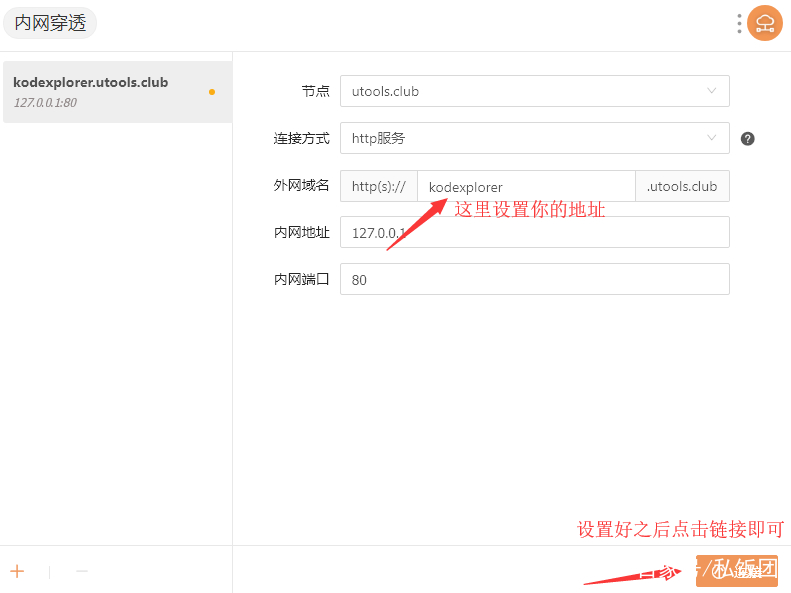Click the 内网穿透 title tag
Image resolution: width=791 pixels, height=593 pixels.
pyautogui.click(x=50, y=24)
